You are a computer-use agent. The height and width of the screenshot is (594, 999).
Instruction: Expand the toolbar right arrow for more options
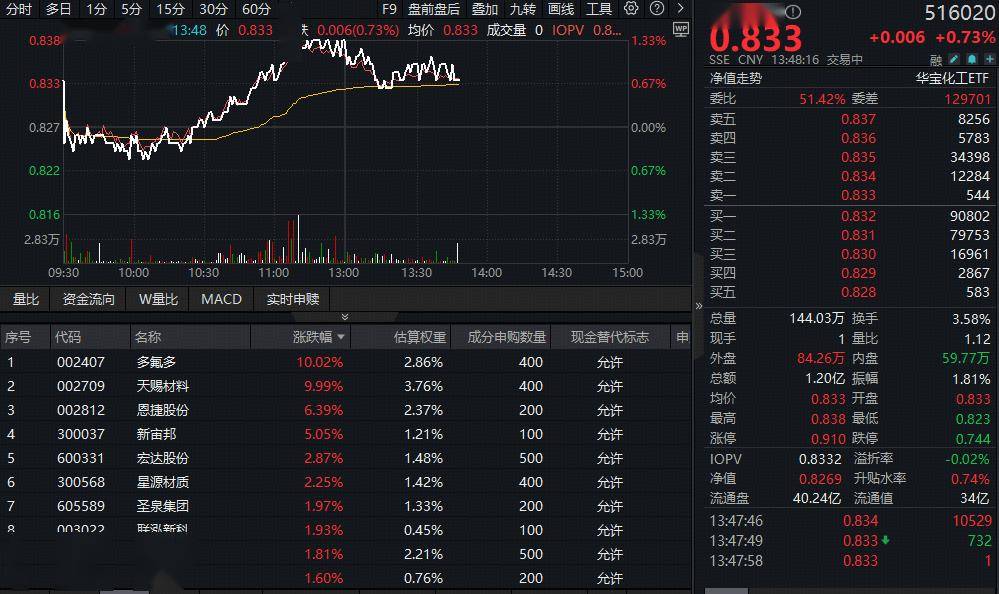[681, 9]
